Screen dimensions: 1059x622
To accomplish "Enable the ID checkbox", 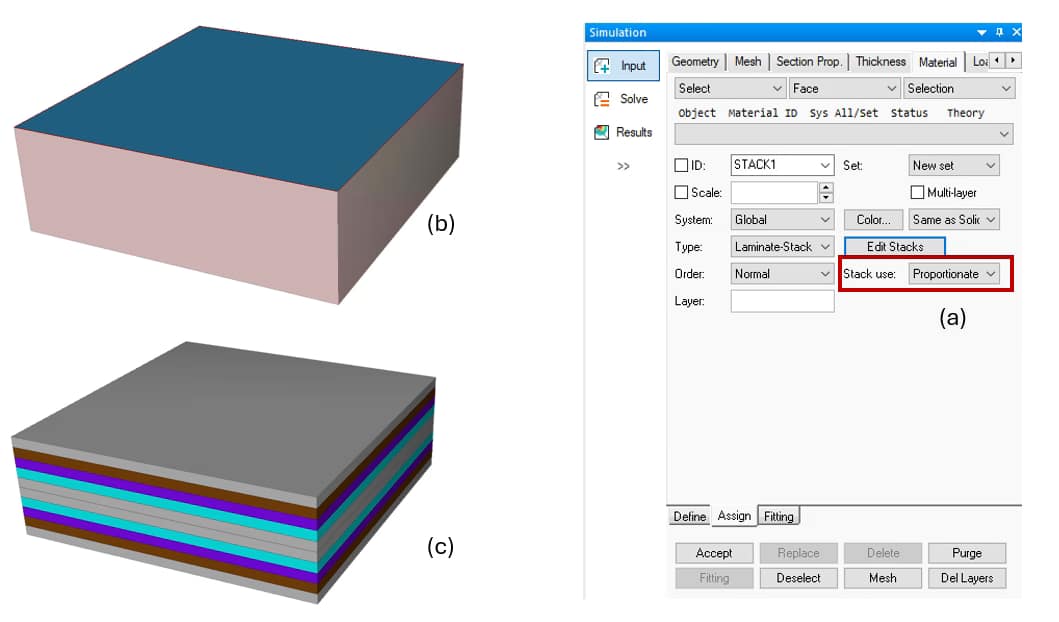I will coord(682,165).
